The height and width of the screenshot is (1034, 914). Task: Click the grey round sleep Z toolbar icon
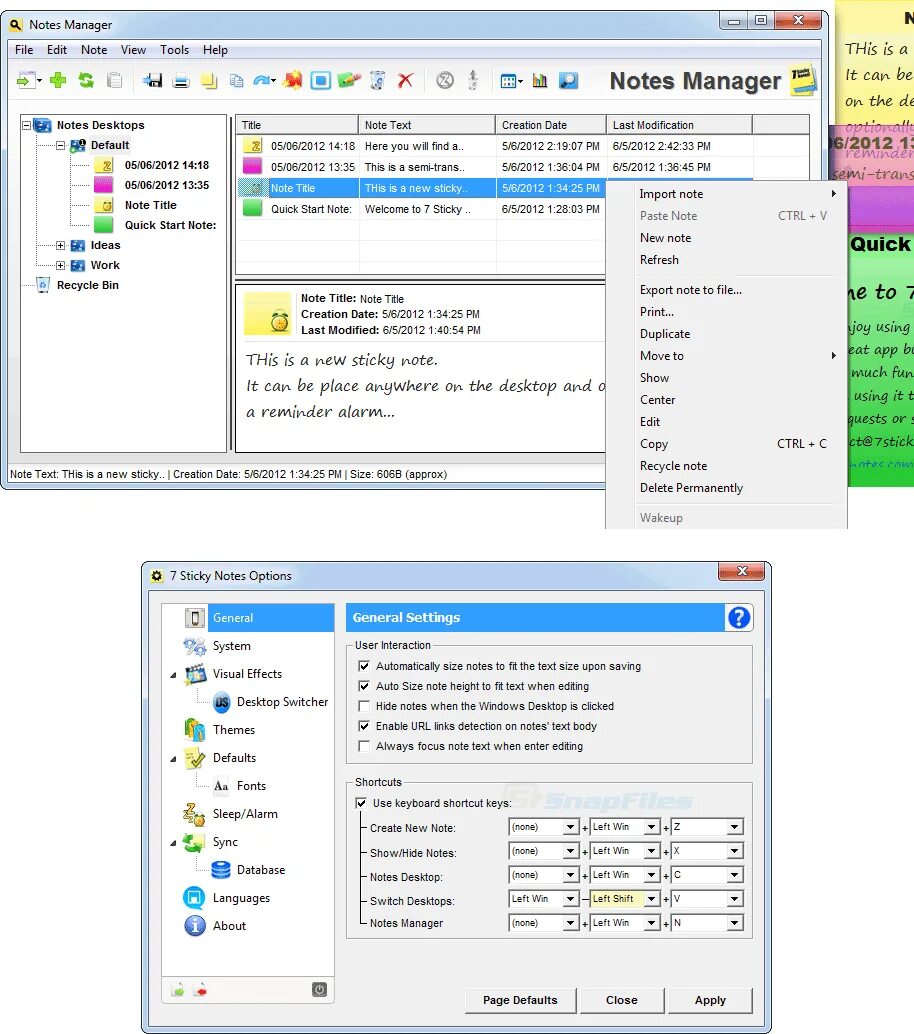[x=445, y=80]
